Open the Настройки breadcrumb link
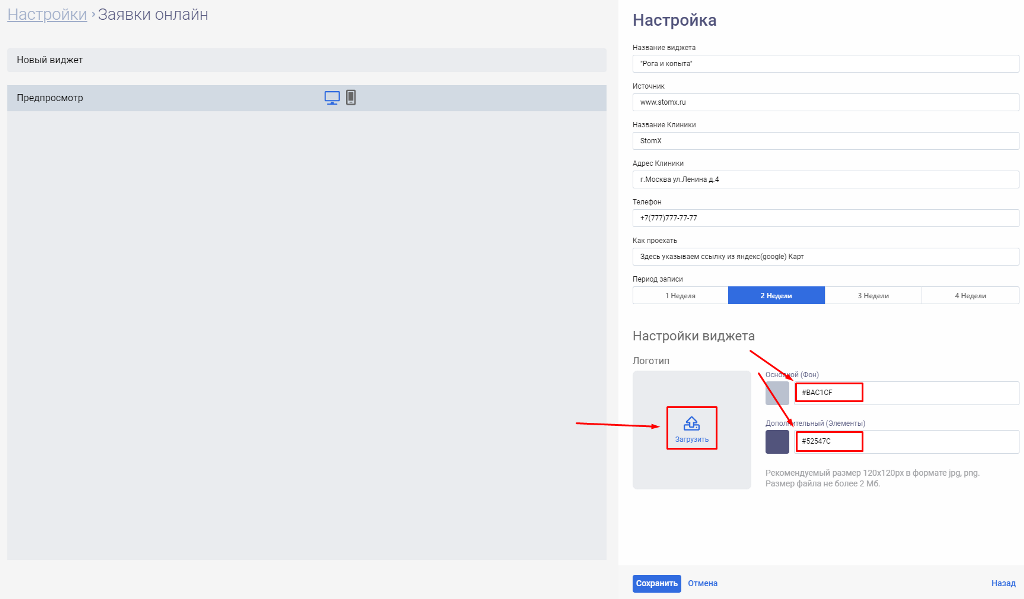1024x599 pixels. (x=47, y=15)
